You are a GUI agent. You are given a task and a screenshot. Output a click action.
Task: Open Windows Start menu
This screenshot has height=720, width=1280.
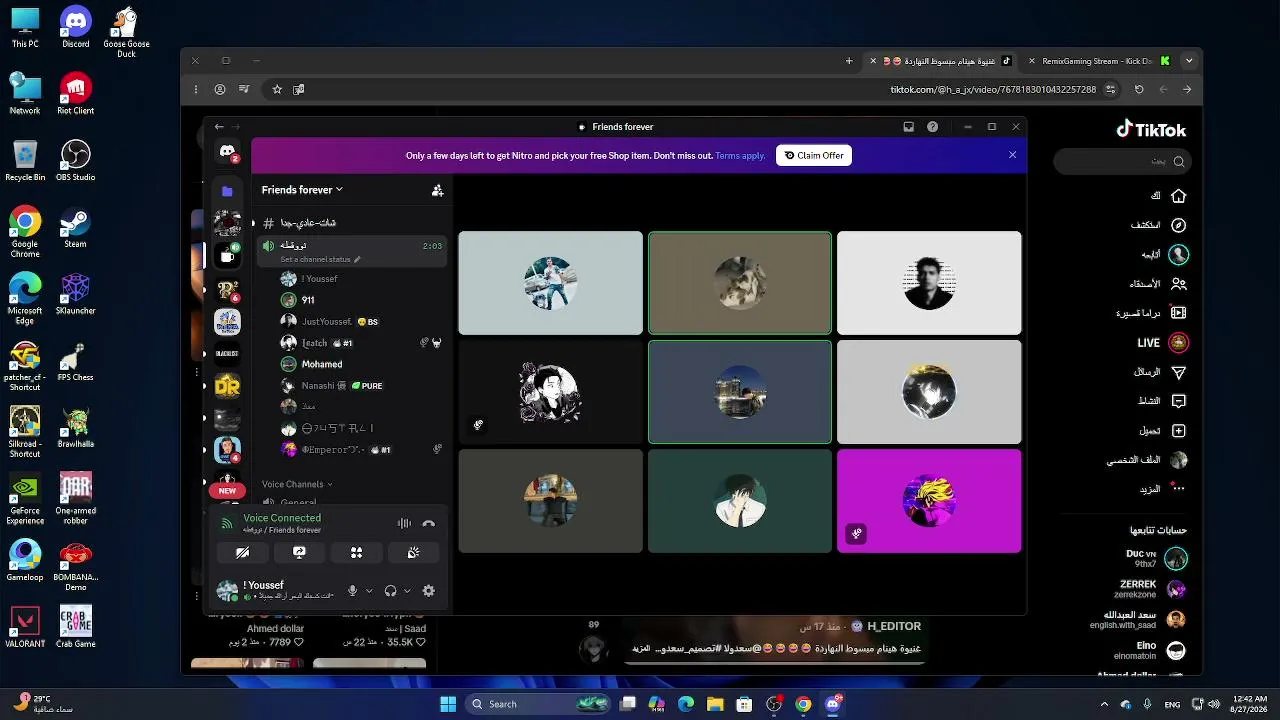tap(448, 704)
